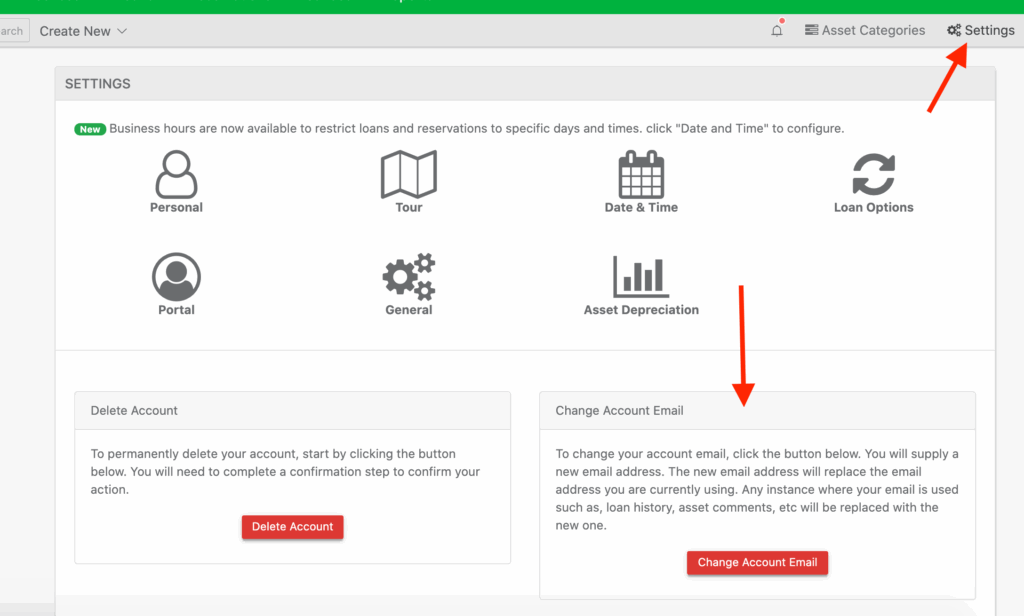Click the Settings gear icon
The height and width of the screenshot is (616, 1024).
pos(956,29)
